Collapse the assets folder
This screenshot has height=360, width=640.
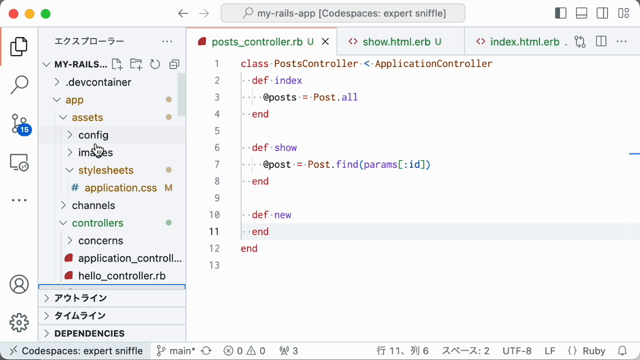(x=112, y=117)
